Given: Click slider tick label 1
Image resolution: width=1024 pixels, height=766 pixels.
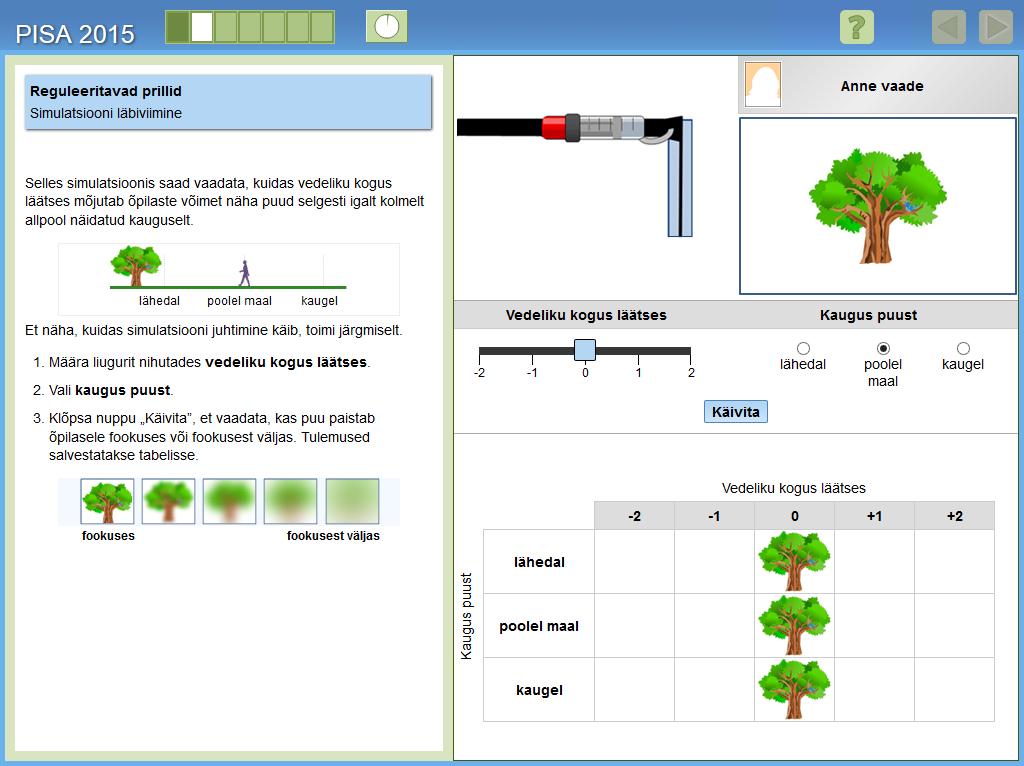Looking at the screenshot, I should coord(639,373).
